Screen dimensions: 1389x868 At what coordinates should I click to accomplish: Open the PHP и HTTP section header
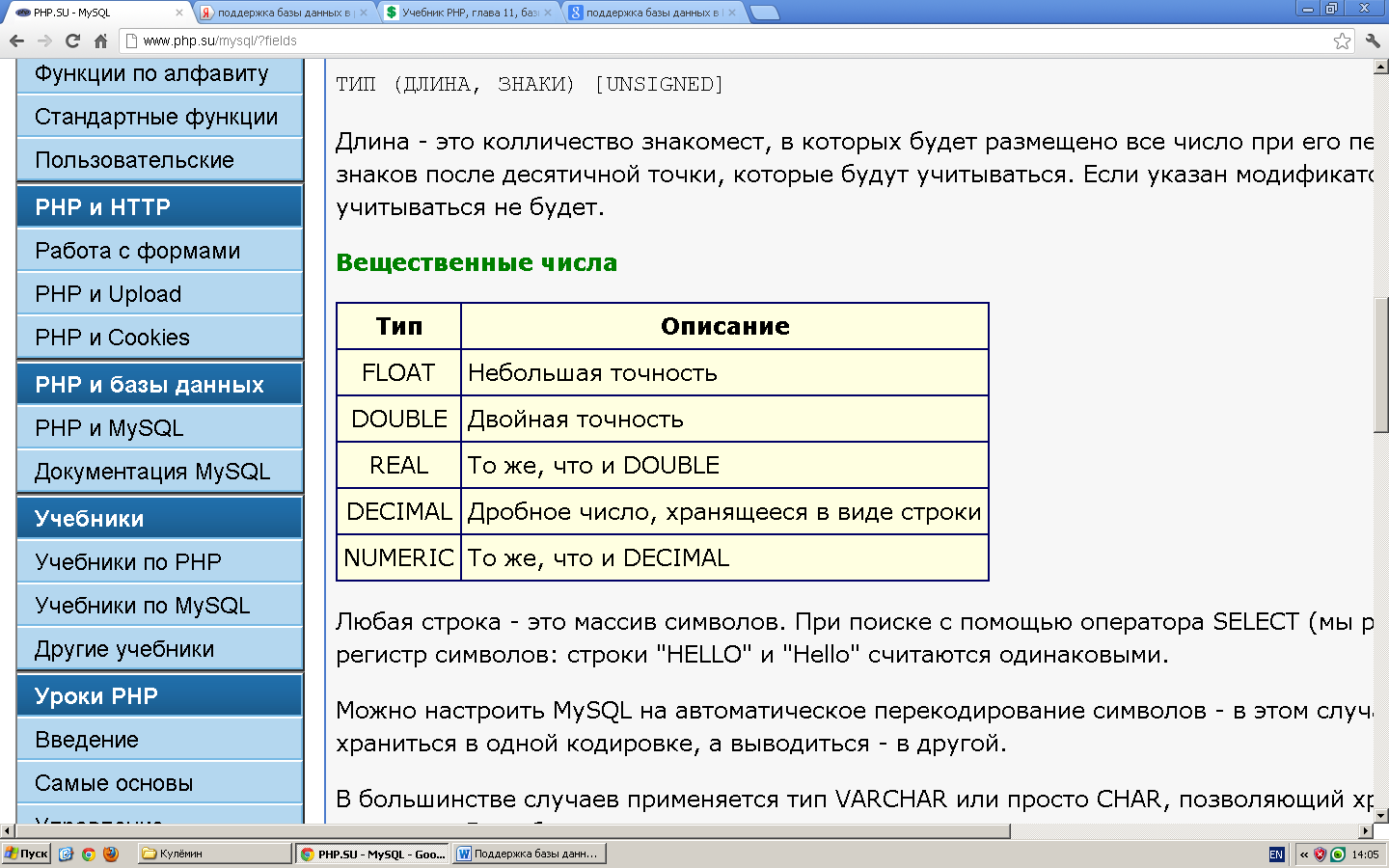pos(159,206)
